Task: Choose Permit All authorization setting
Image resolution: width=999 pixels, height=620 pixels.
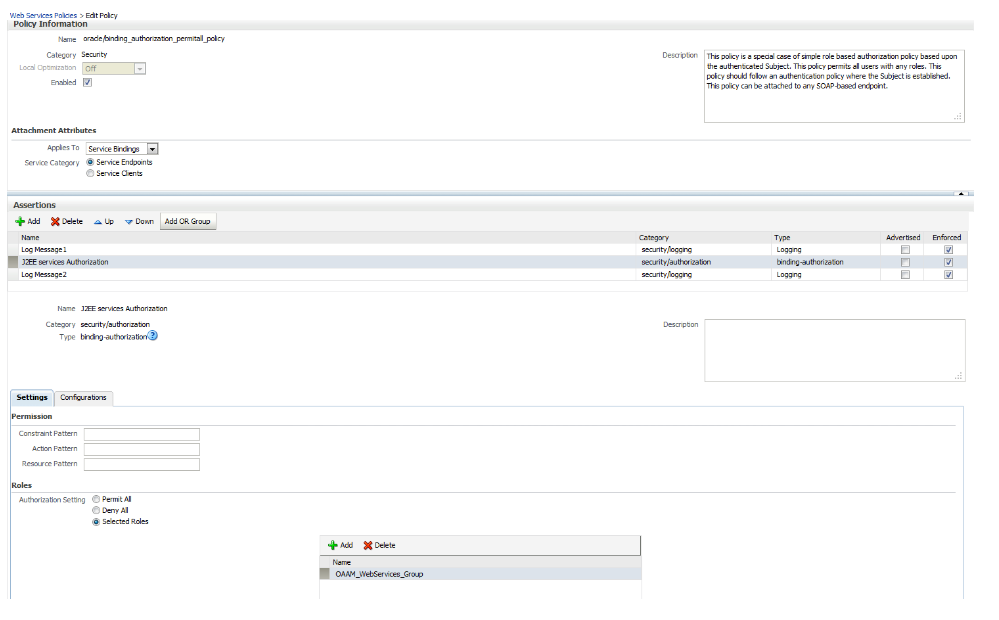Action: 96,500
